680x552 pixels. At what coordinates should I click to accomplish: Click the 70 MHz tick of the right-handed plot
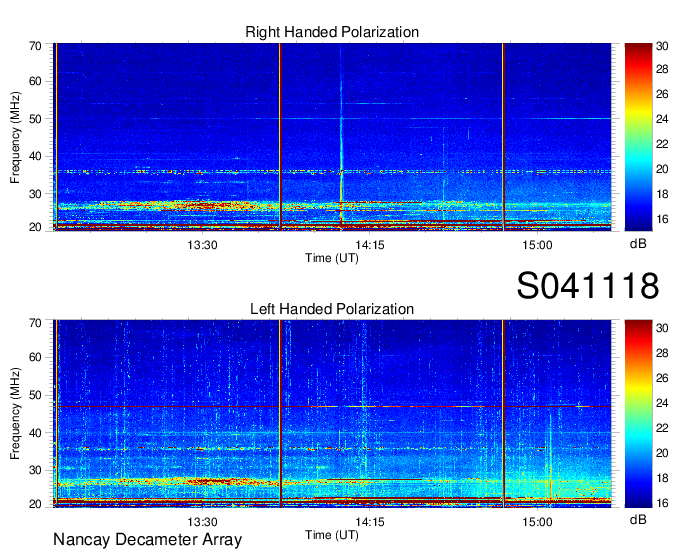click(x=35, y=46)
